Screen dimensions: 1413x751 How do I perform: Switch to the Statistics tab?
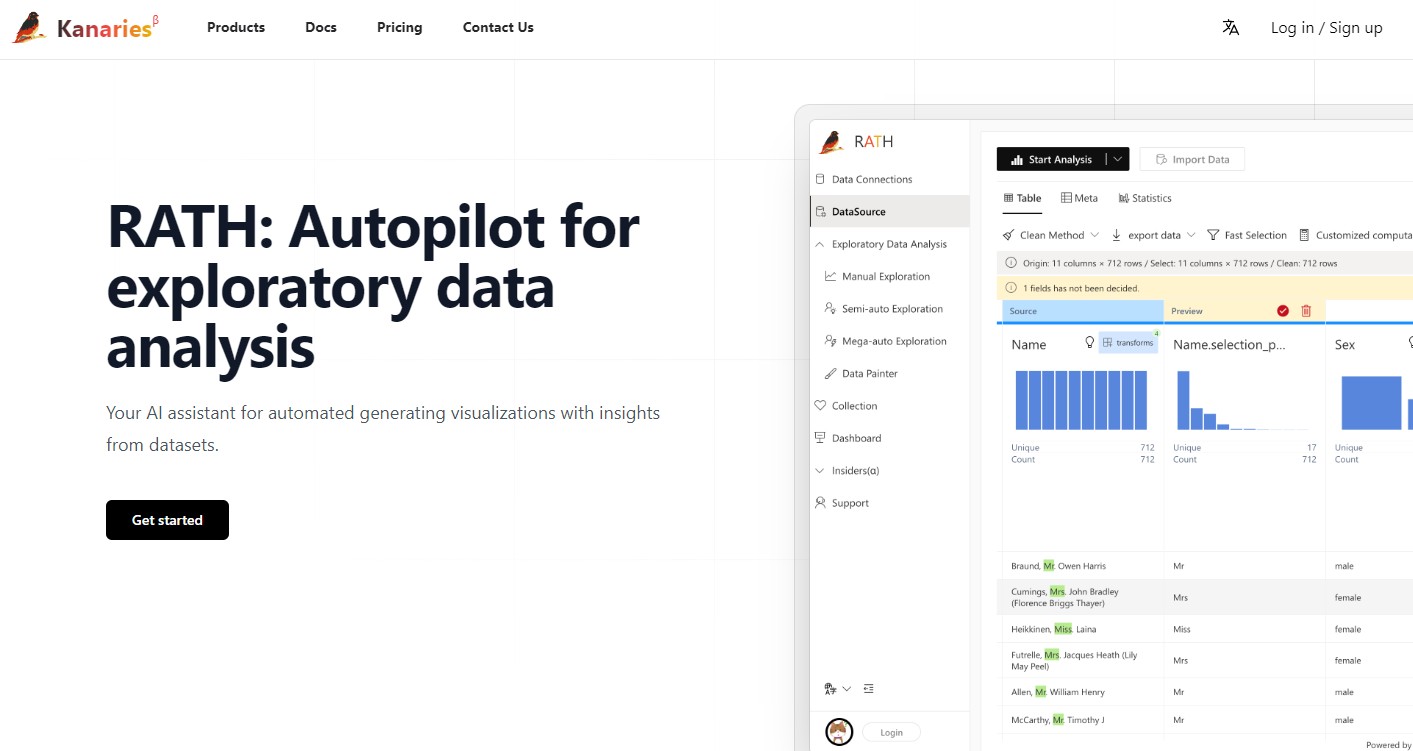1145,198
